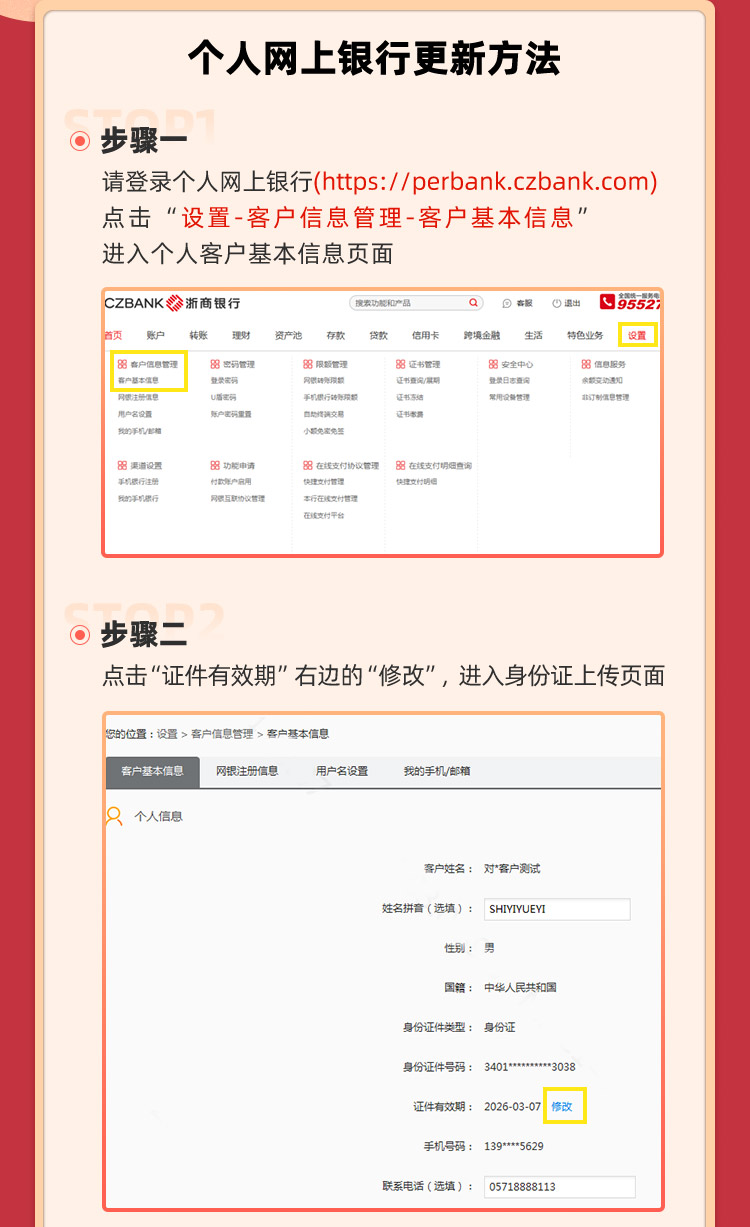Image resolution: width=750 pixels, height=1227 pixels.
Task: Click 修改 next to 证件有效期
Action: click(562, 1106)
